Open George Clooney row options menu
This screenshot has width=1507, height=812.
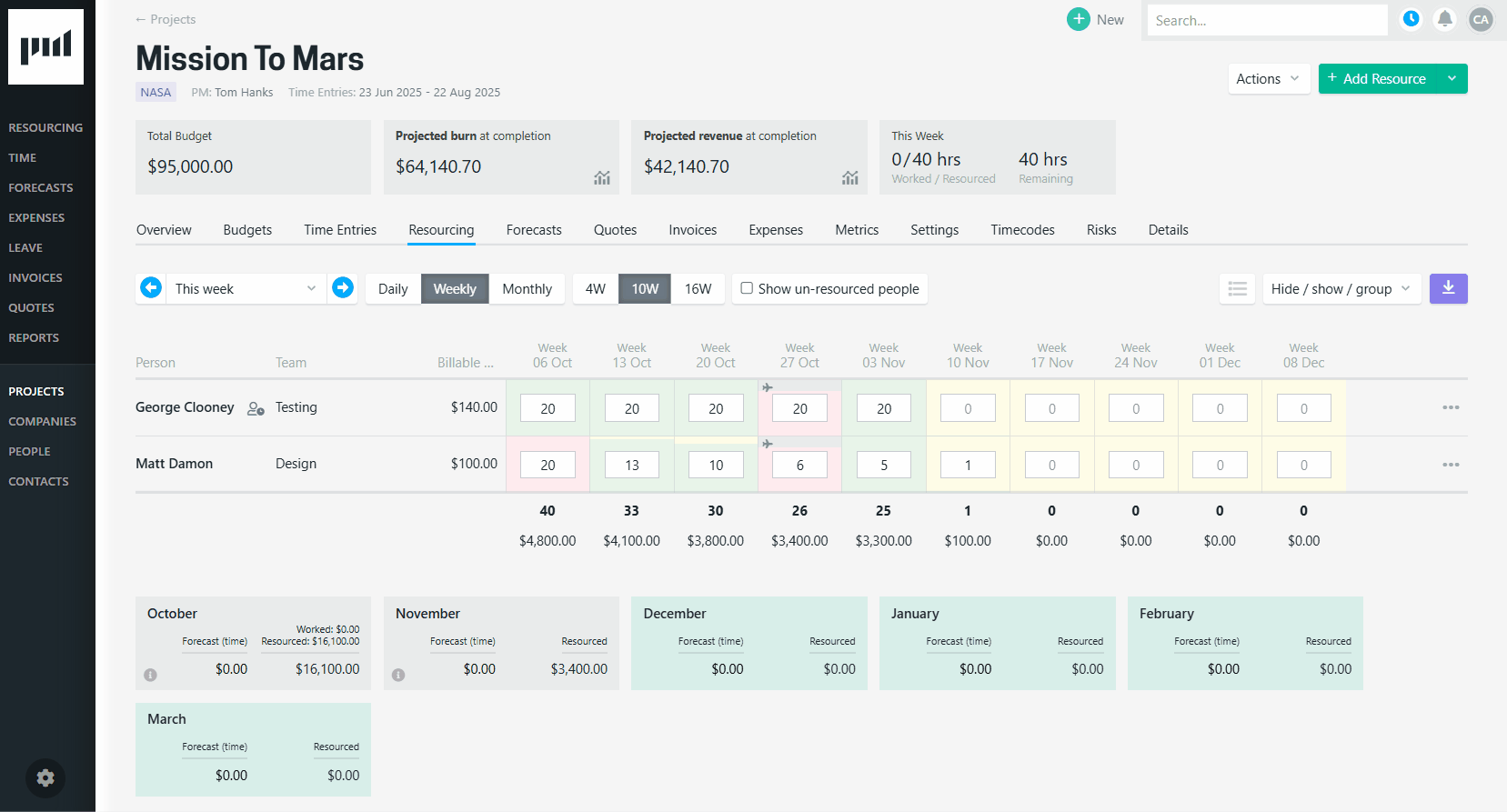click(1451, 407)
